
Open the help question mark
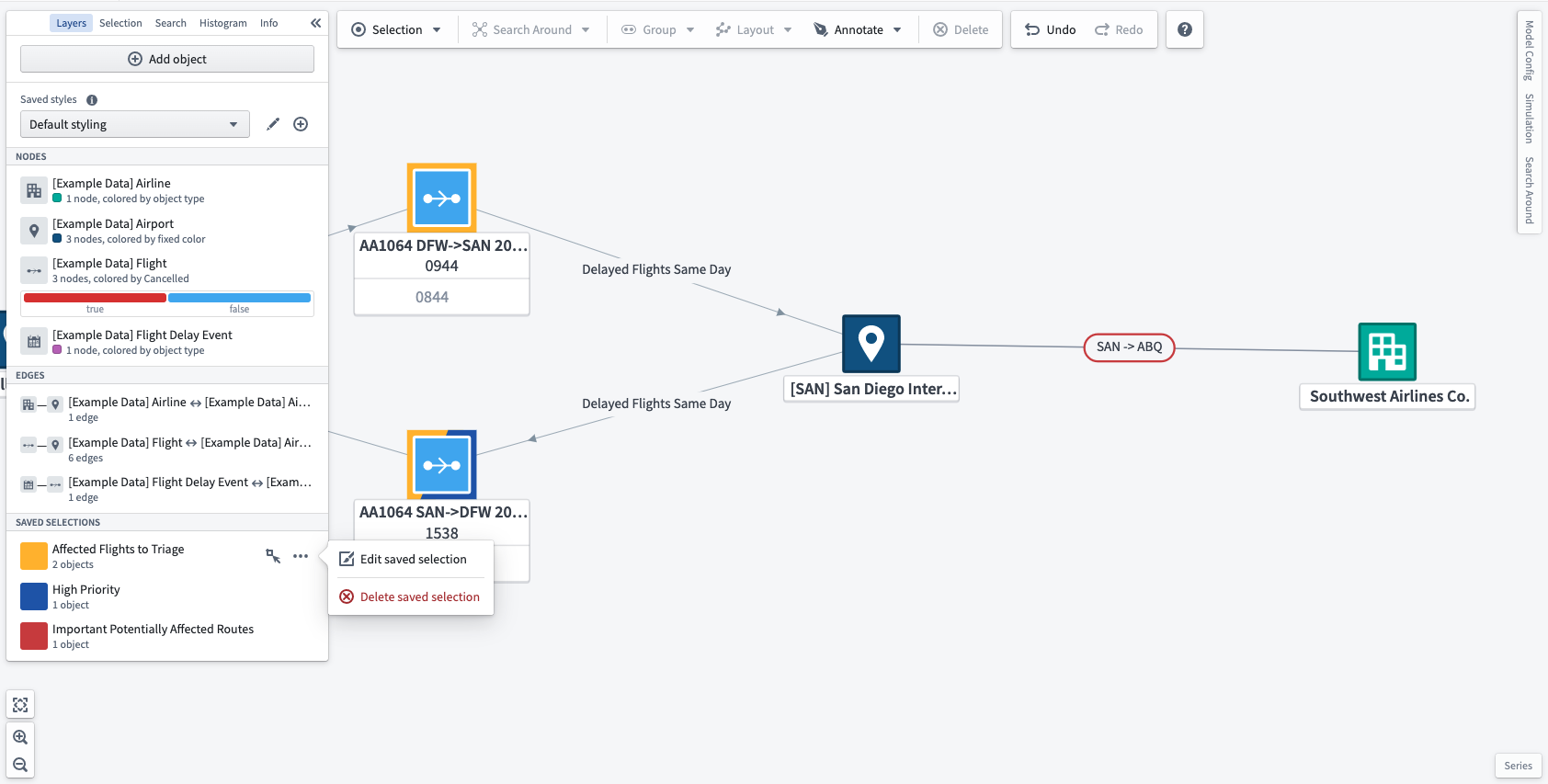click(1185, 29)
